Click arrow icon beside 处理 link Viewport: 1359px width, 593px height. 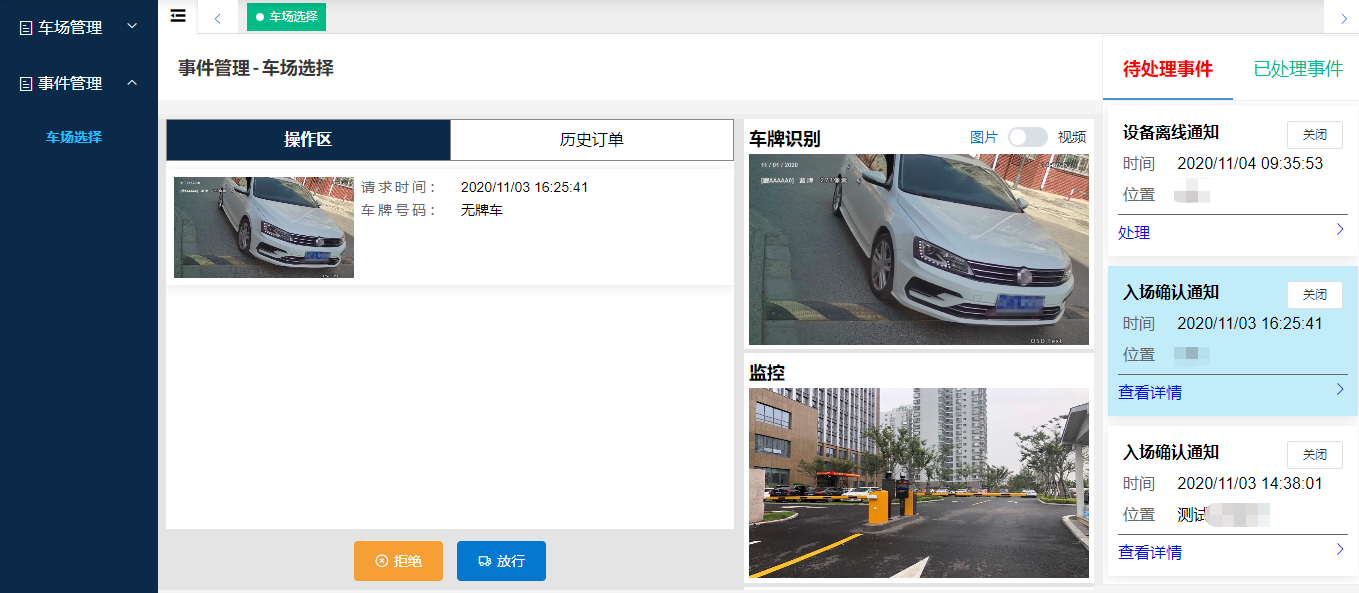tap(1340, 230)
